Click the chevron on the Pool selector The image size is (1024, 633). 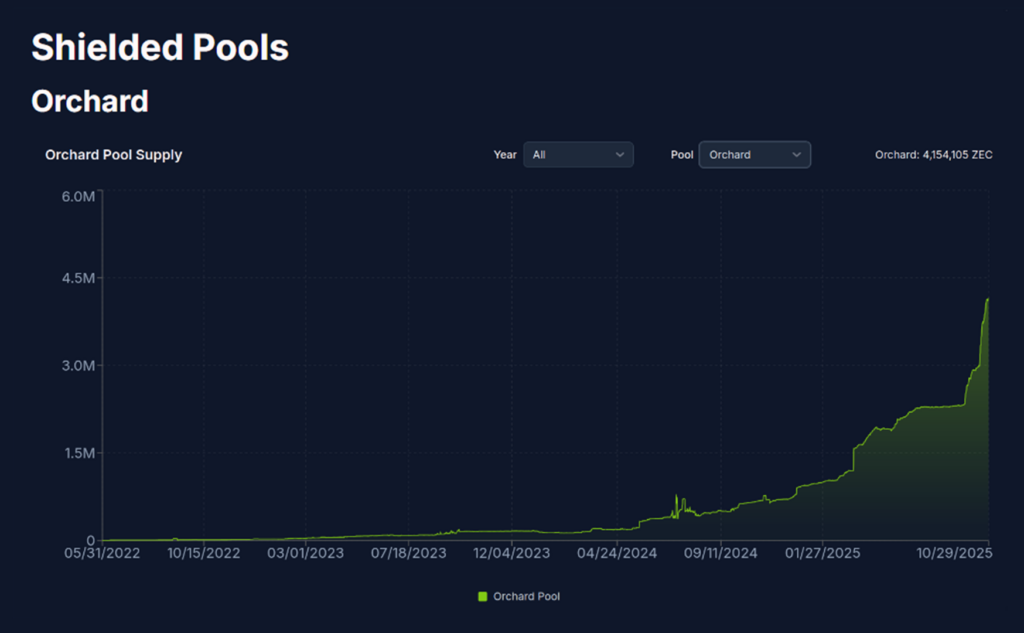click(x=796, y=155)
